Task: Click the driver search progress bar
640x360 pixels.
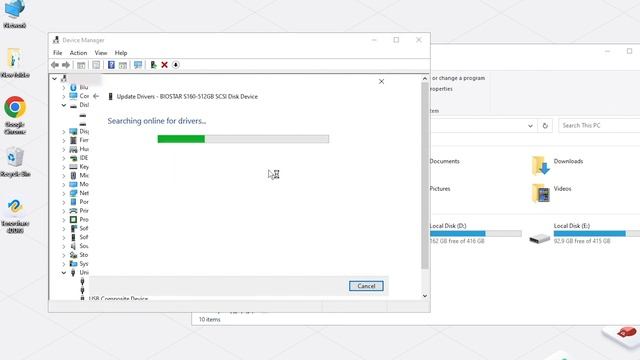Action: tap(243, 139)
